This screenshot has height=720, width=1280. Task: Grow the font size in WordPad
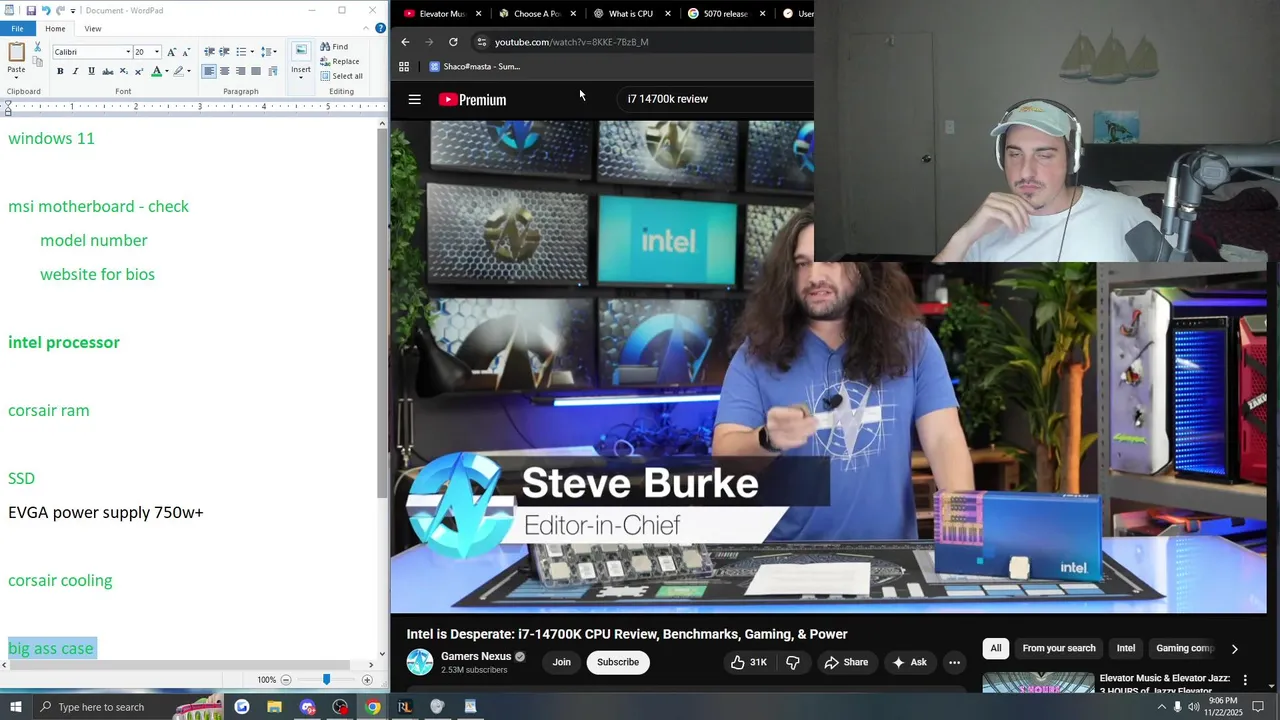[171, 52]
